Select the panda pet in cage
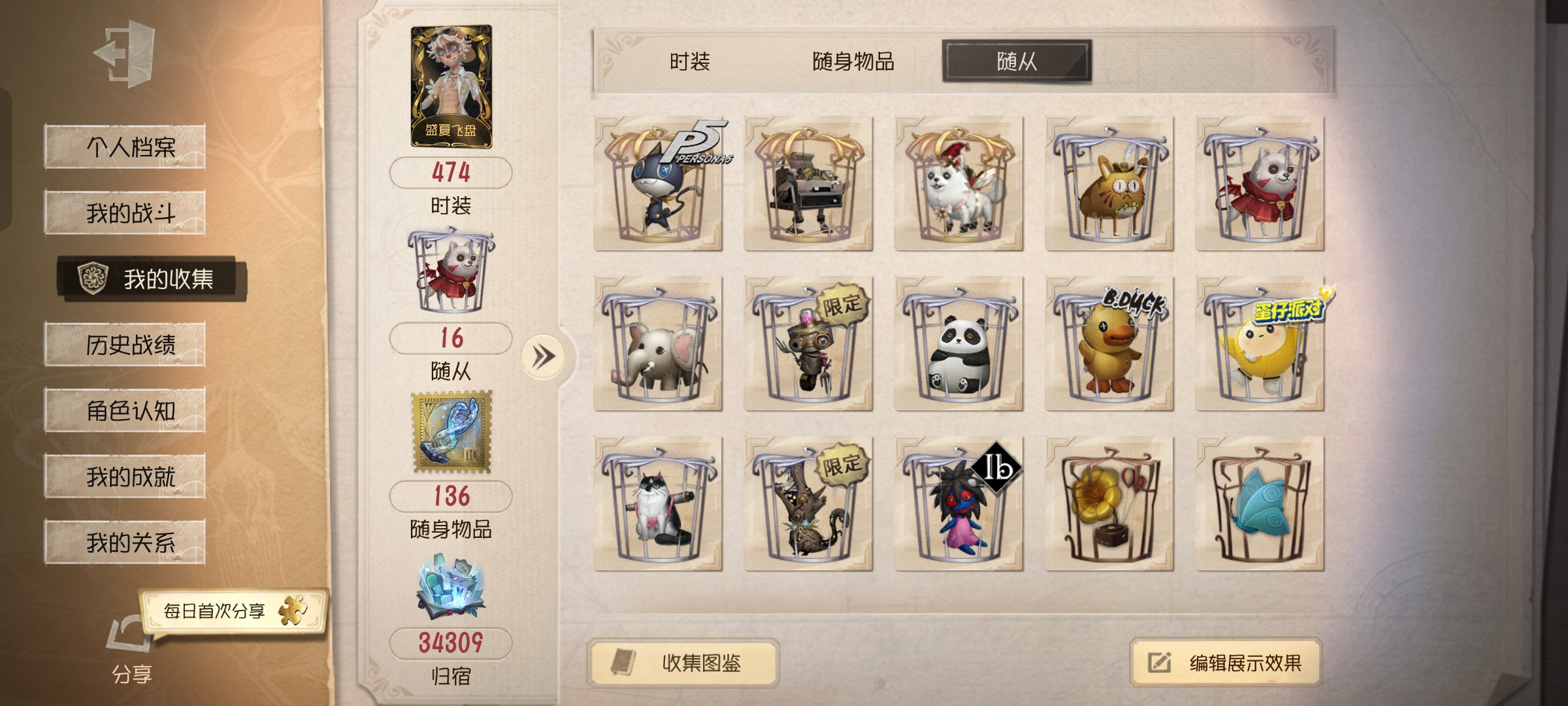Image resolution: width=1568 pixels, height=706 pixels. 958,344
